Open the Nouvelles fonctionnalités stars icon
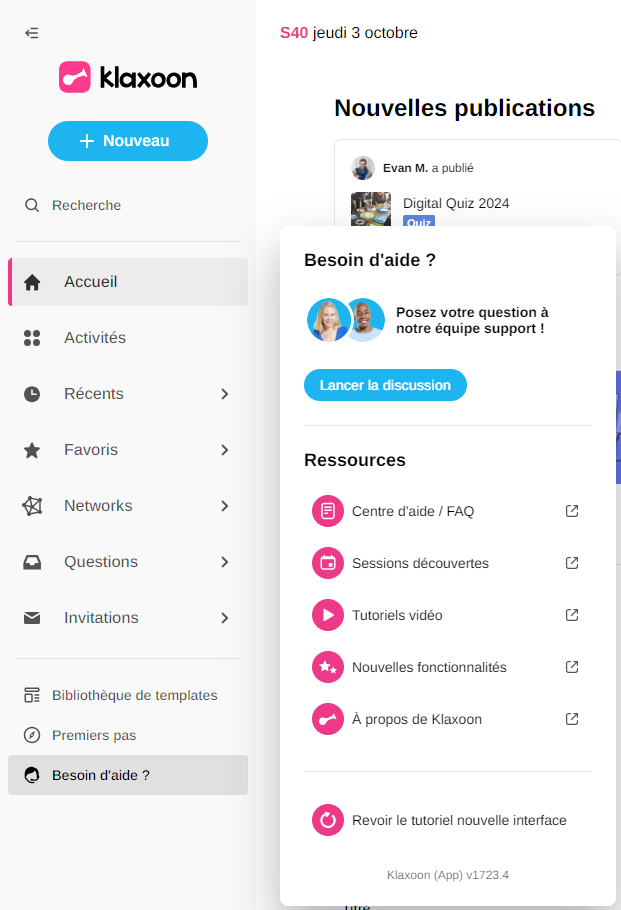This screenshot has height=910, width=621. click(x=327, y=667)
